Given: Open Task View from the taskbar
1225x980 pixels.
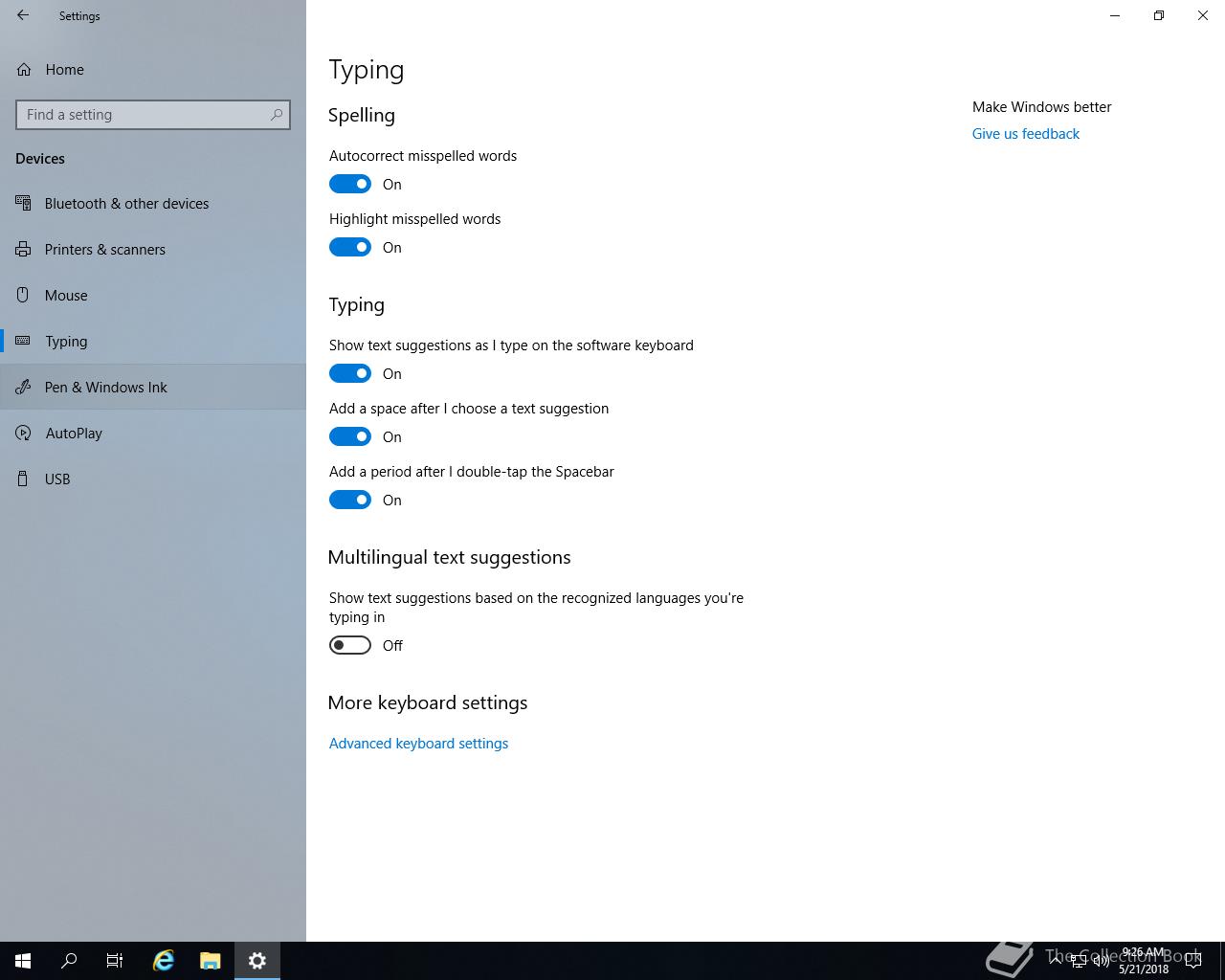Looking at the screenshot, I should [x=115, y=961].
